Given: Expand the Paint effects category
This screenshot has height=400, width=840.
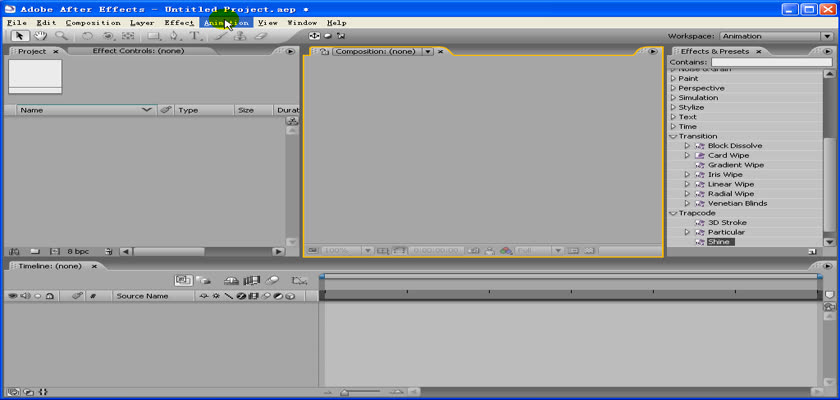Looking at the screenshot, I should 674,78.
